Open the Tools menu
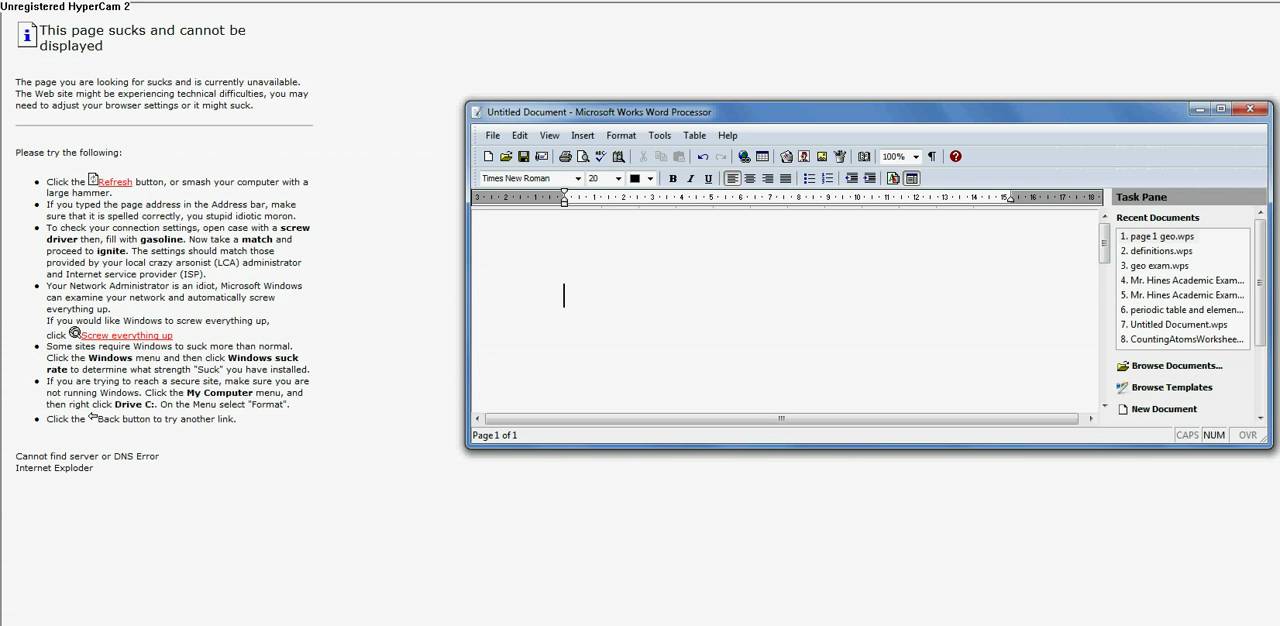 659,135
